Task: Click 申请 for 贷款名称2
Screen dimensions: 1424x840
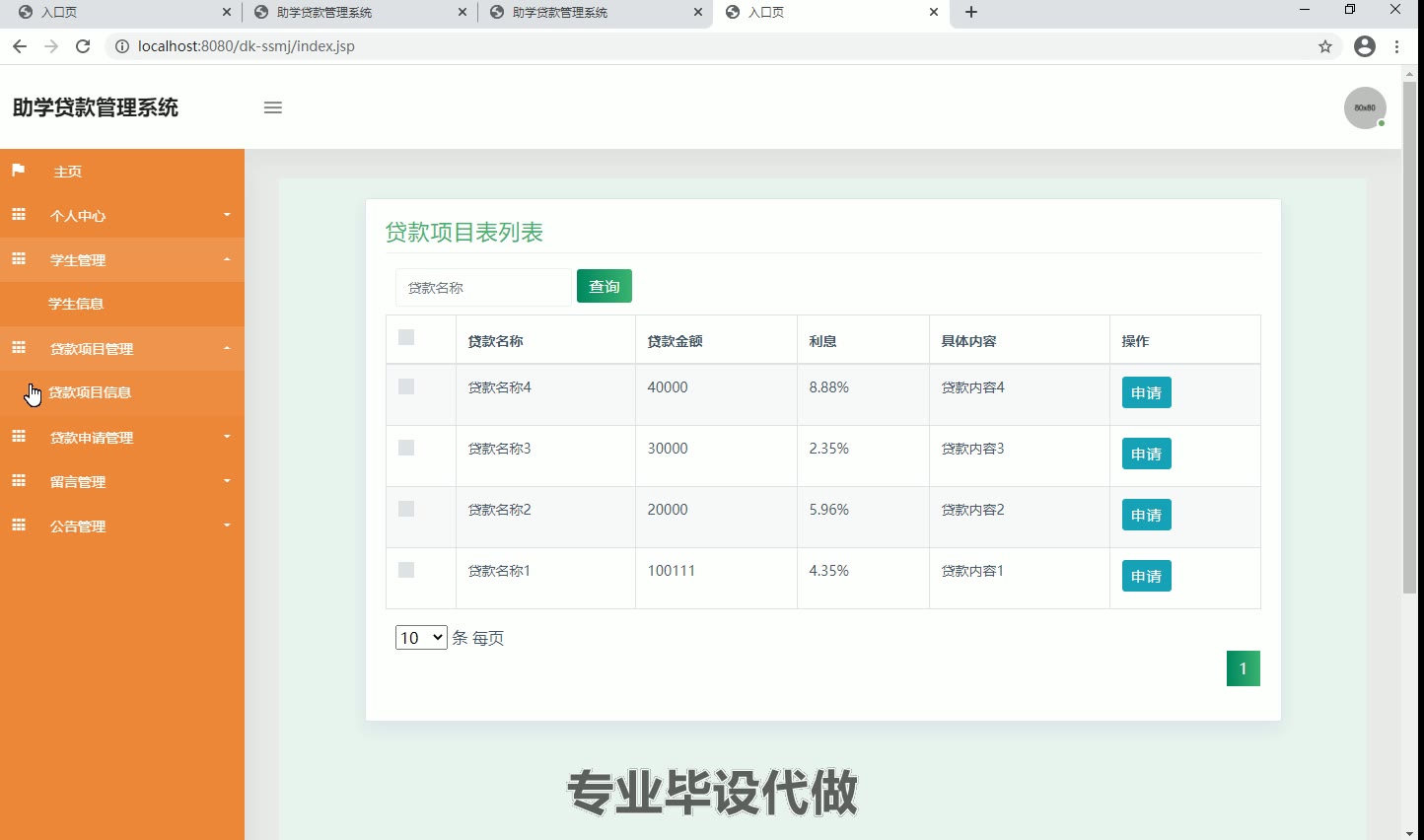Action: [1146, 515]
